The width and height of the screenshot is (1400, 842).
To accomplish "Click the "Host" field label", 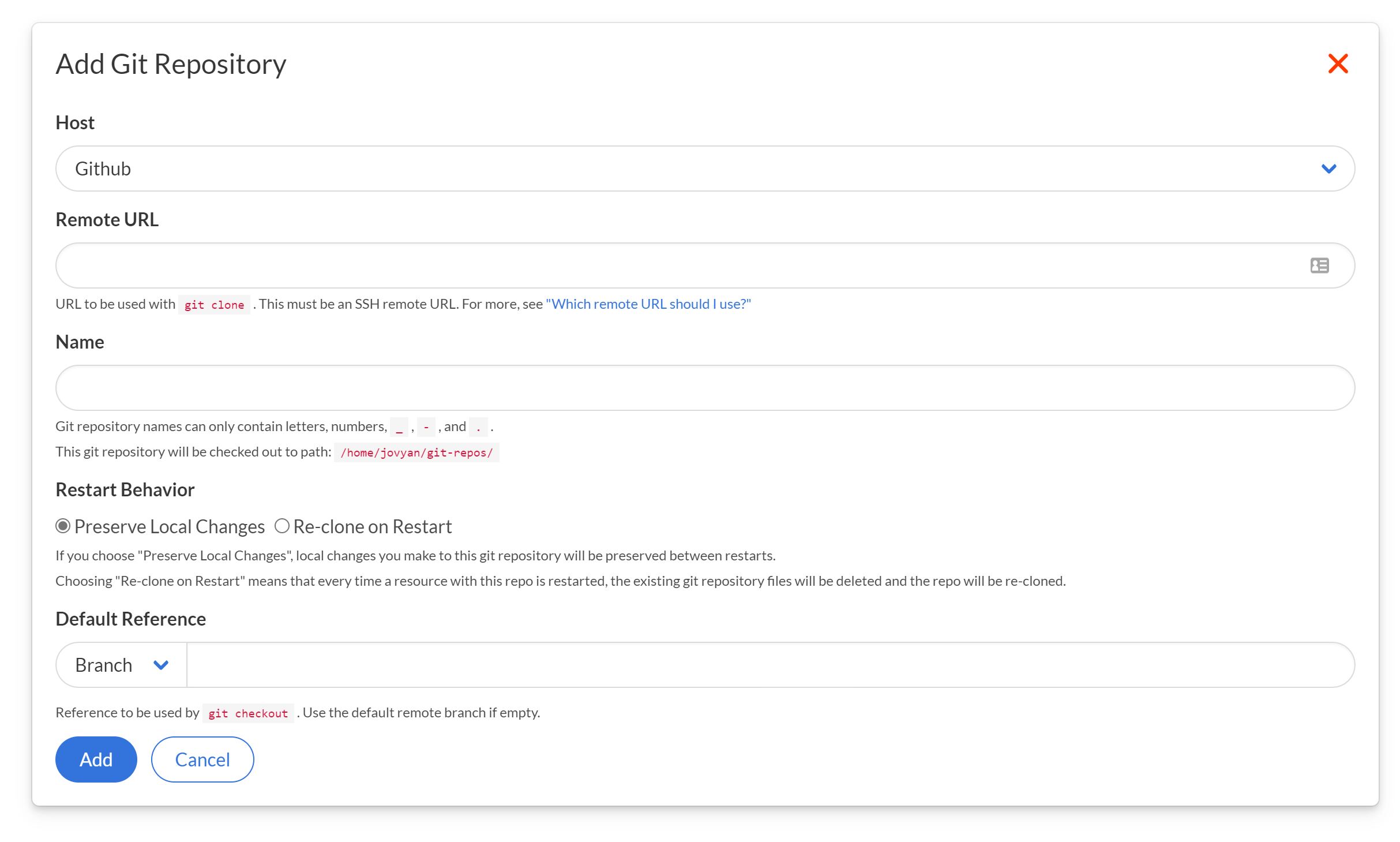I will coord(75,123).
